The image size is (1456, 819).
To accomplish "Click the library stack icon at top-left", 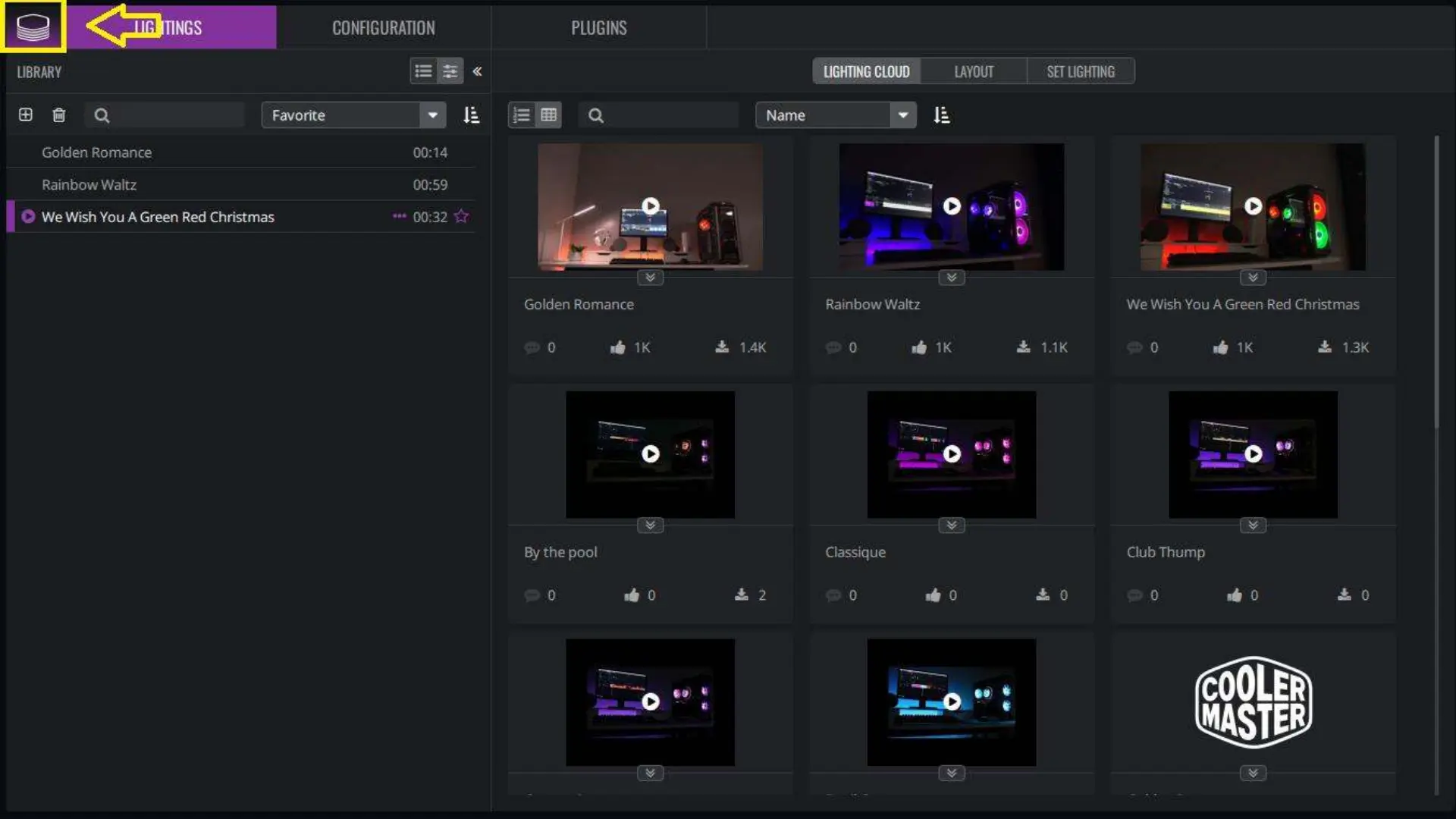I will click(33, 27).
